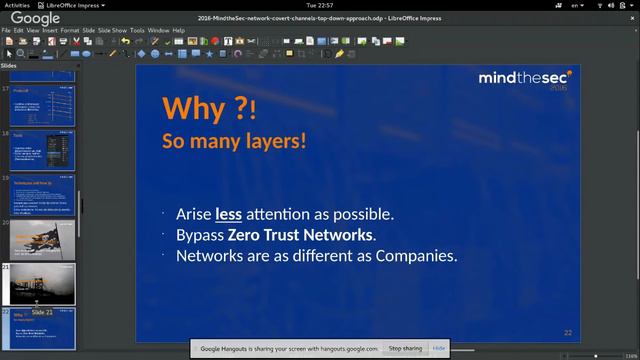Screen dimensions: 640x360
Task: Select the Rotate tool
Action: click(238, 54)
